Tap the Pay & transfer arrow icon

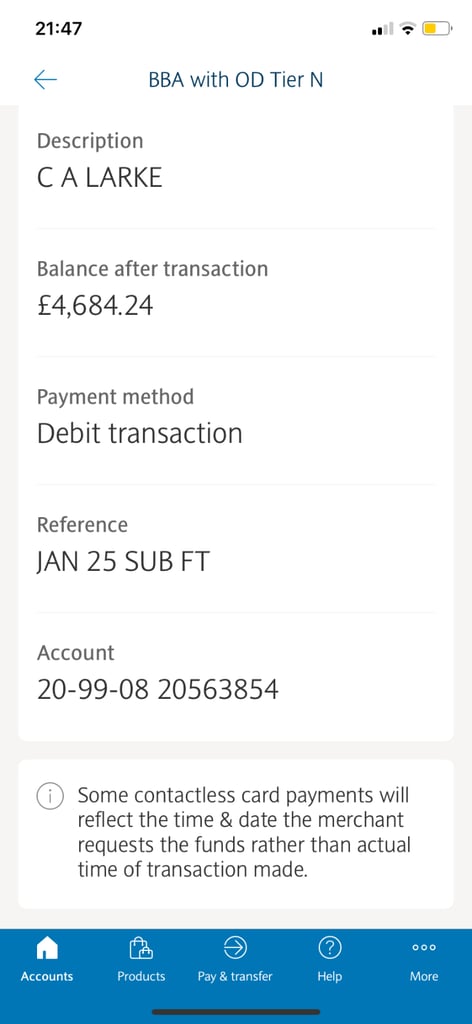pos(235,946)
